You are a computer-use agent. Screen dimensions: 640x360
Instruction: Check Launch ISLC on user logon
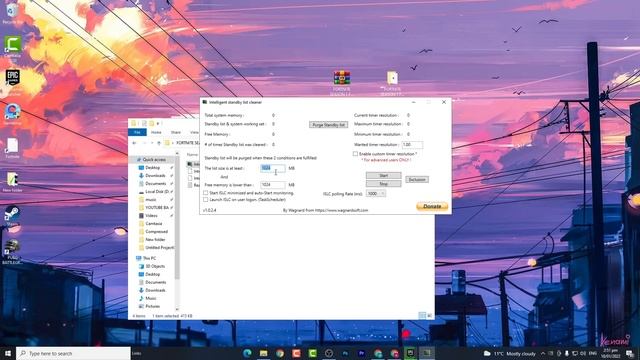pyautogui.click(x=206, y=200)
